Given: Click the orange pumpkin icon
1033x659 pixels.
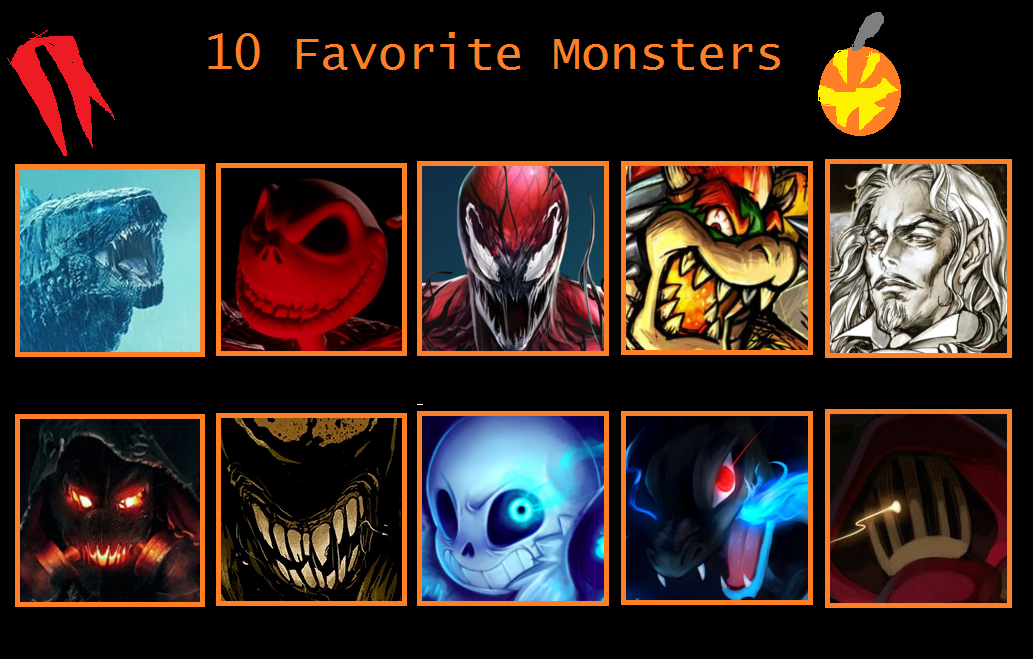Looking at the screenshot, I should click(859, 91).
